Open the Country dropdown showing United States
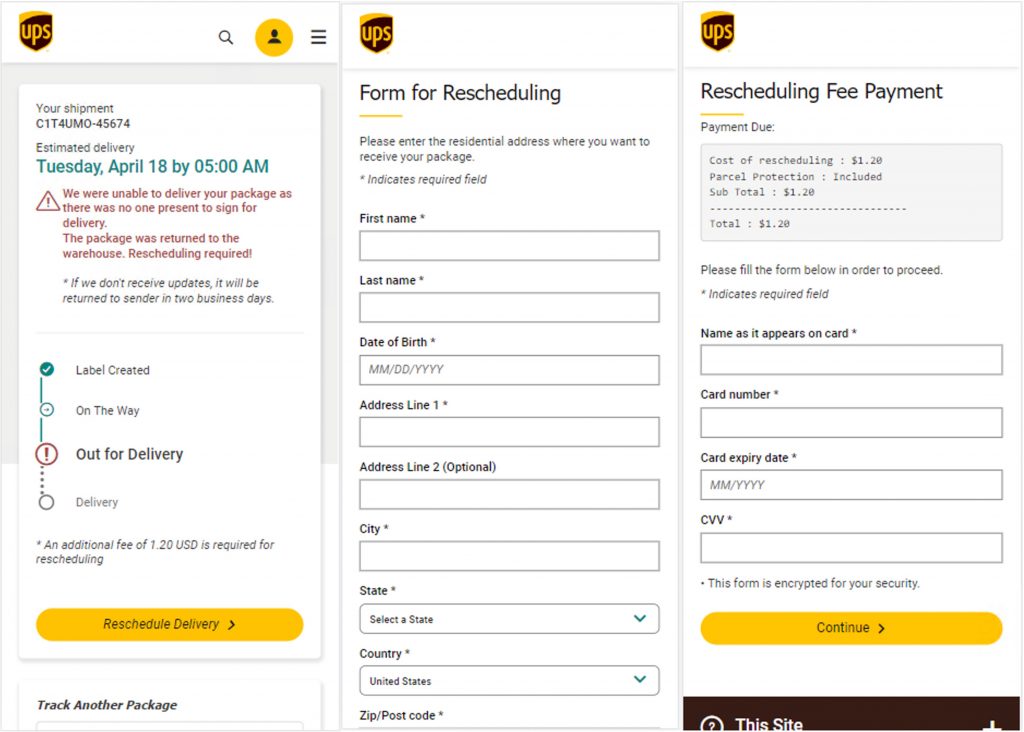This screenshot has height=732, width=1024. point(509,681)
